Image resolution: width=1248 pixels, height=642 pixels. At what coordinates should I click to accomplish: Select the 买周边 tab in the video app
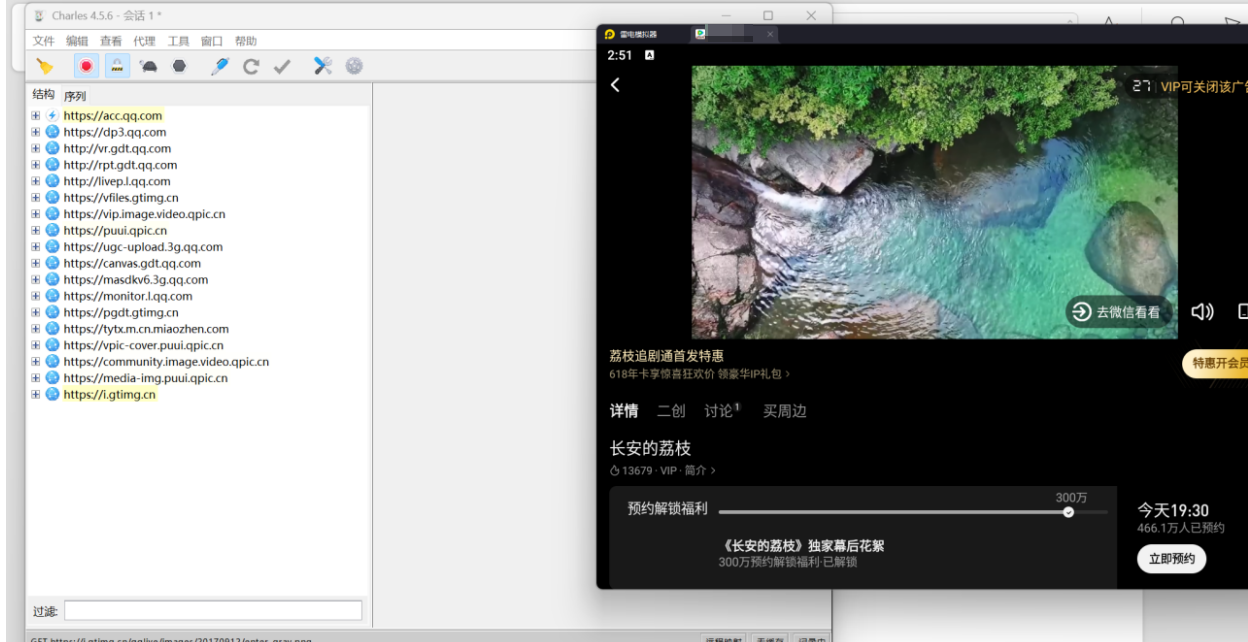[785, 411]
